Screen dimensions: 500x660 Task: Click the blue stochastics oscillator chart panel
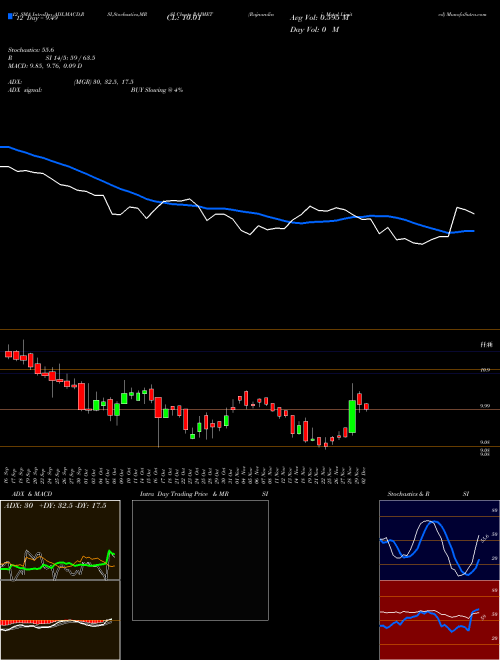439,540
